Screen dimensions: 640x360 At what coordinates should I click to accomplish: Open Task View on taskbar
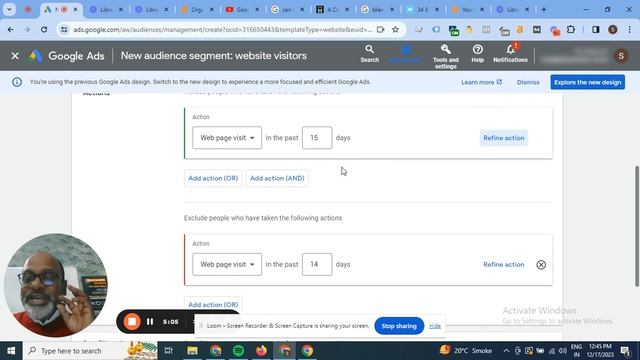(168, 351)
